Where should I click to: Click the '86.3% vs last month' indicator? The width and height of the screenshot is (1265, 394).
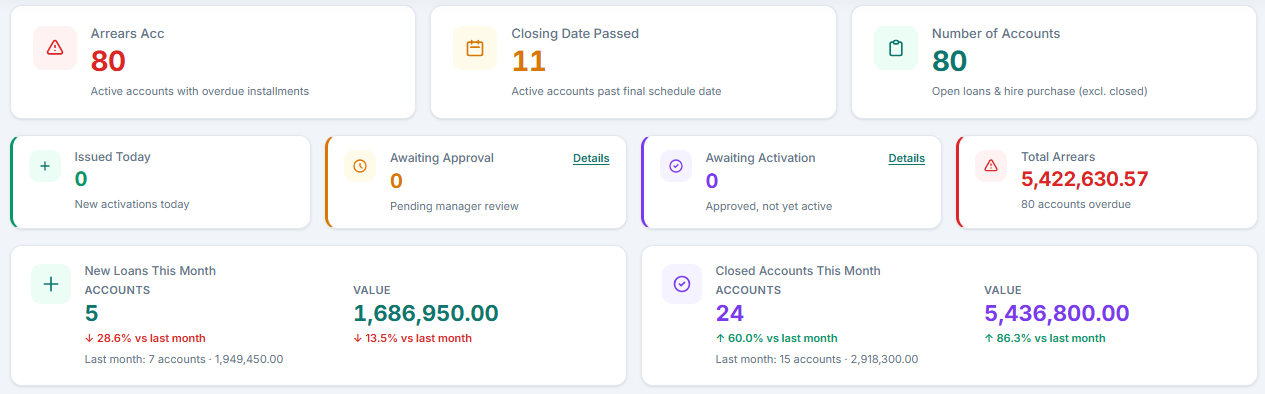pyautogui.click(x=1045, y=338)
